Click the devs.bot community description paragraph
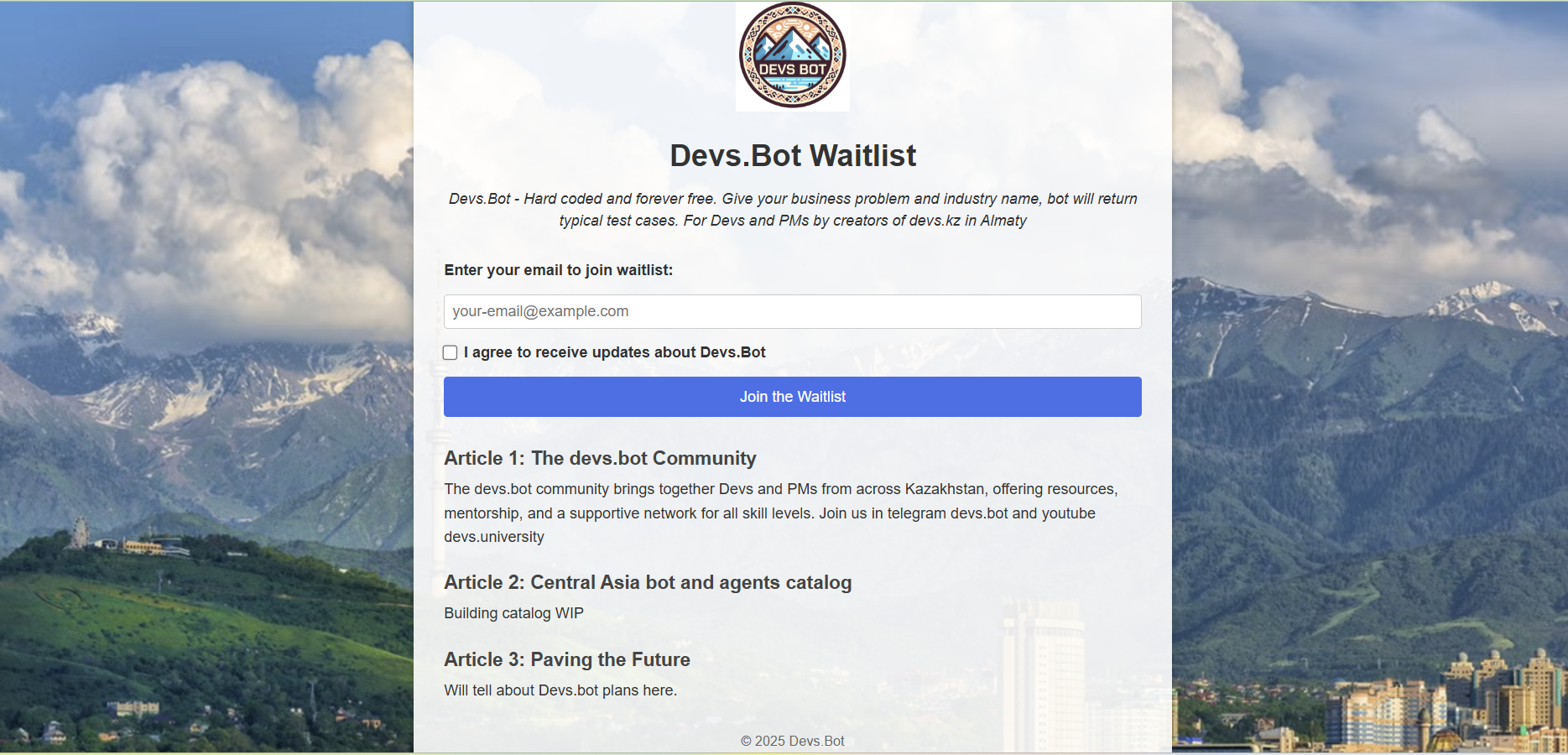This screenshot has width=1568, height=755. (781, 513)
